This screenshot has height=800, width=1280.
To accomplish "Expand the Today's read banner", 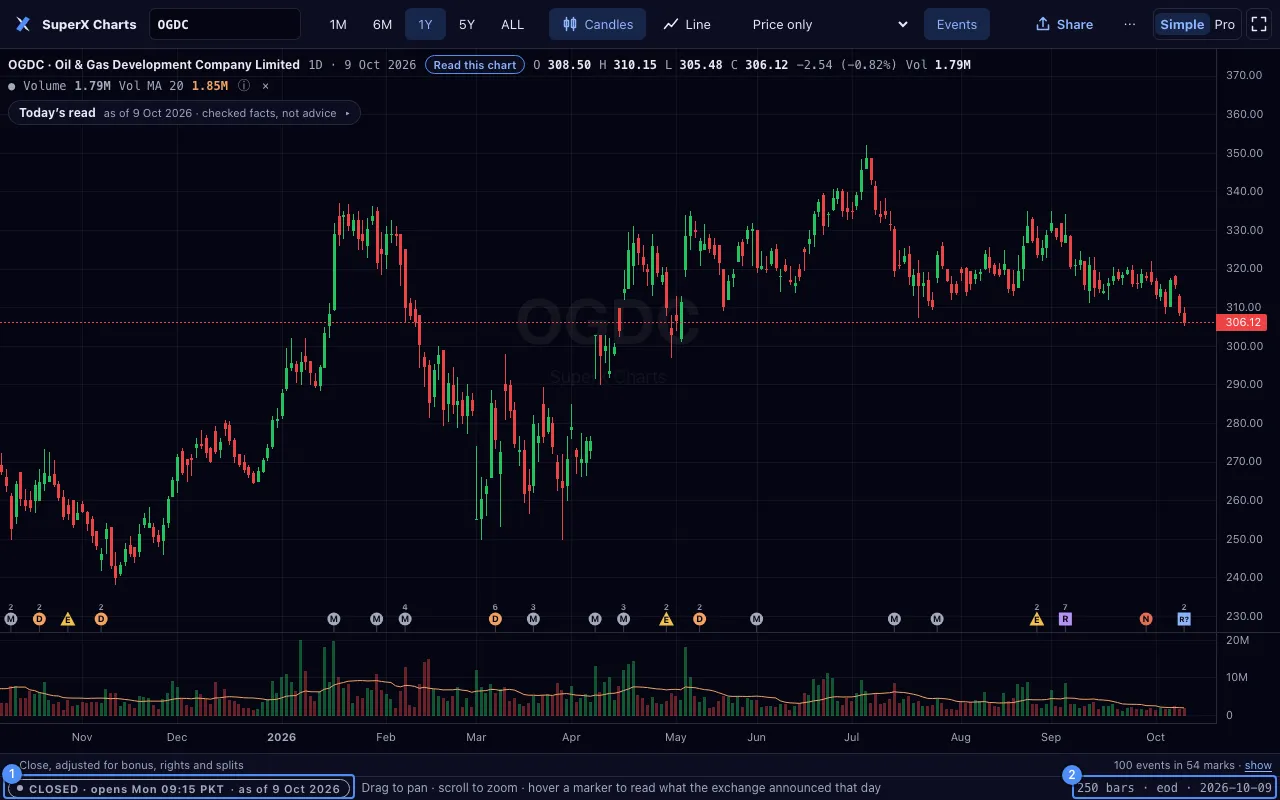I will pyautogui.click(x=184, y=113).
